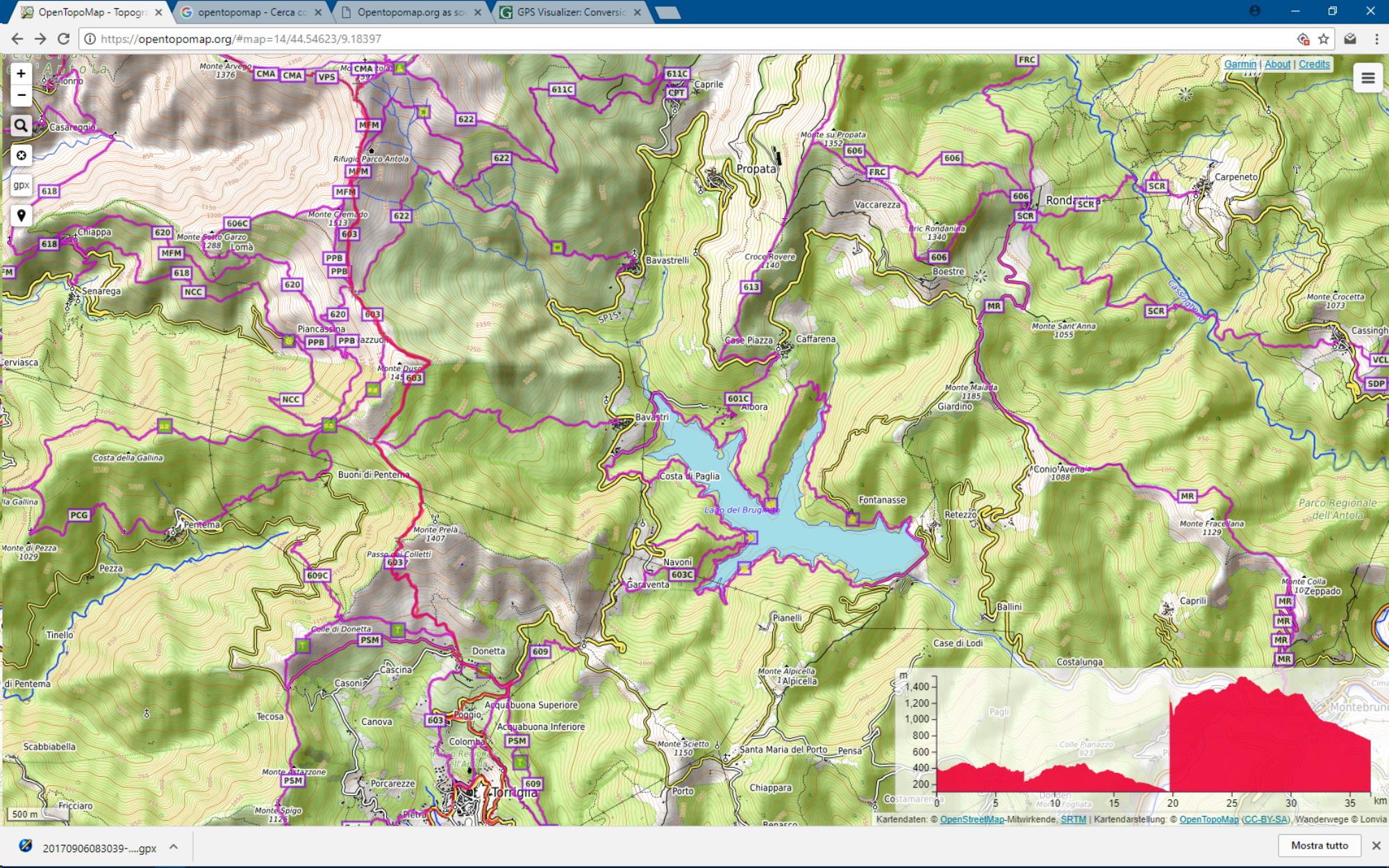This screenshot has height=868, width=1389.
Task: Close the OpenTopoMap tab
Action: click(x=158, y=12)
